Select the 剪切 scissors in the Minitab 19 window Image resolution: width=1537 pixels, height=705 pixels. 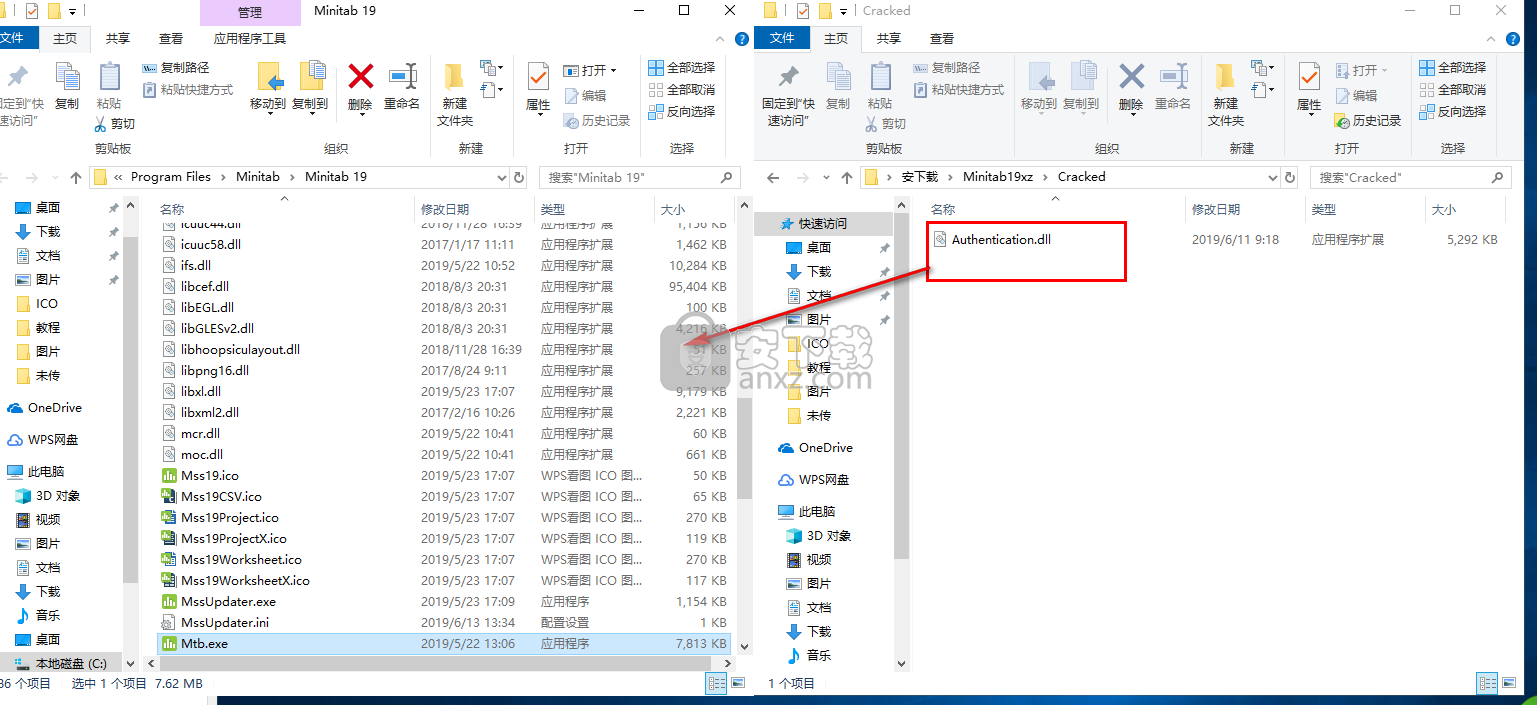click(115, 124)
